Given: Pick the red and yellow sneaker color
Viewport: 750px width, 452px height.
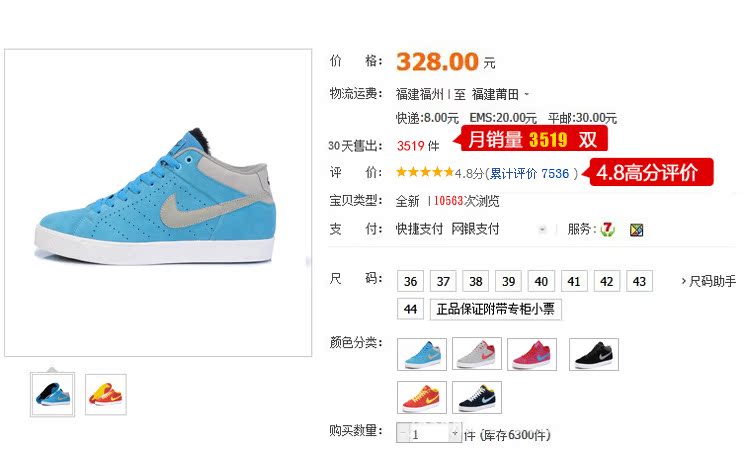Looking at the screenshot, I should click(422, 397).
